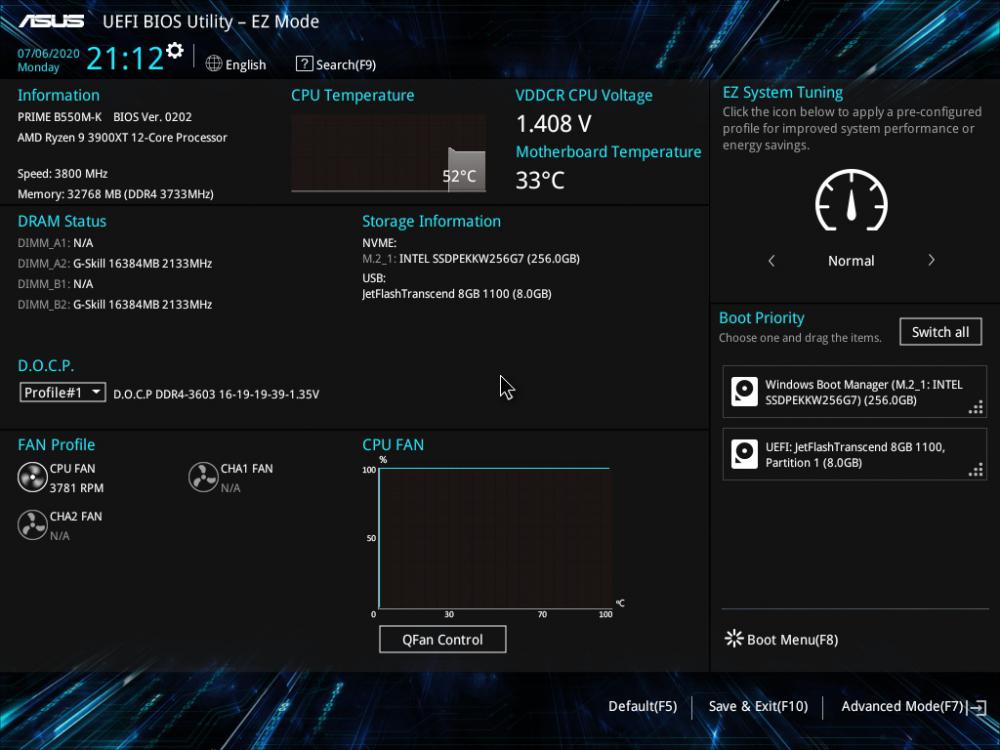Click the Advanced Mode exit arrow icon
Viewport: 1000px width, 750px height.
click(x=978, y=707)
